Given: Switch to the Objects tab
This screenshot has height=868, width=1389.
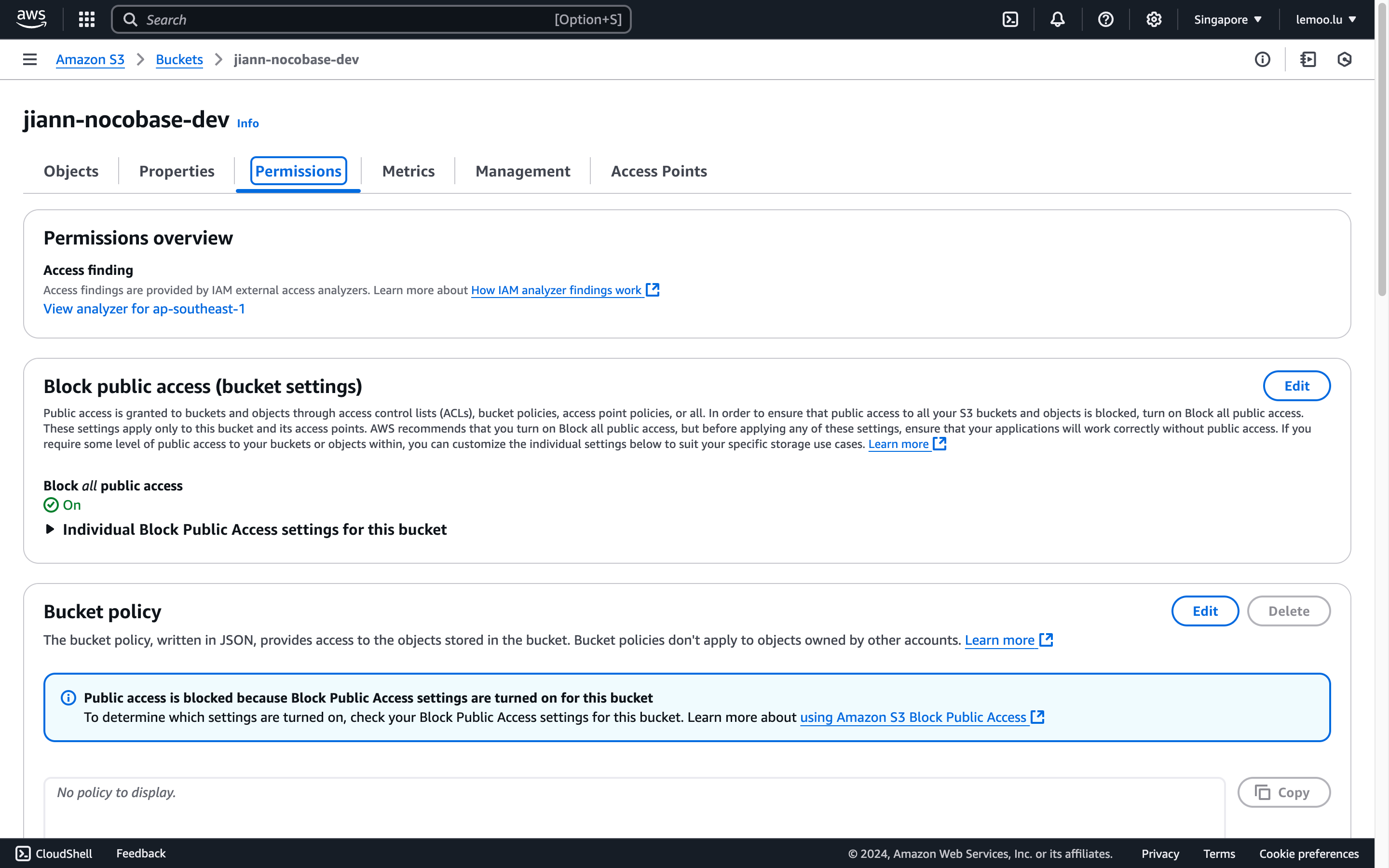Looking at the screenshot, I should click(x=71, y=171).
